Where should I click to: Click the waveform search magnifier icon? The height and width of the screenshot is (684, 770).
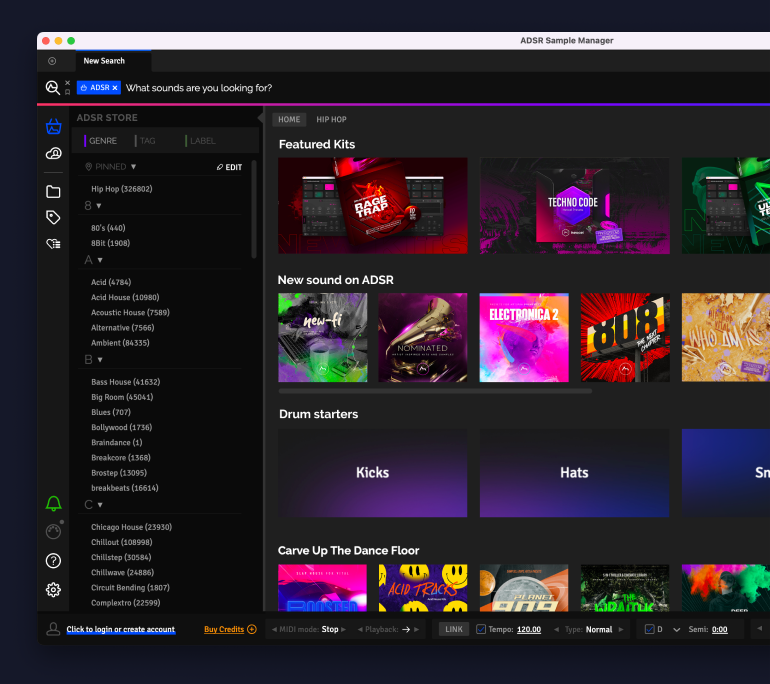pos(52,88)
